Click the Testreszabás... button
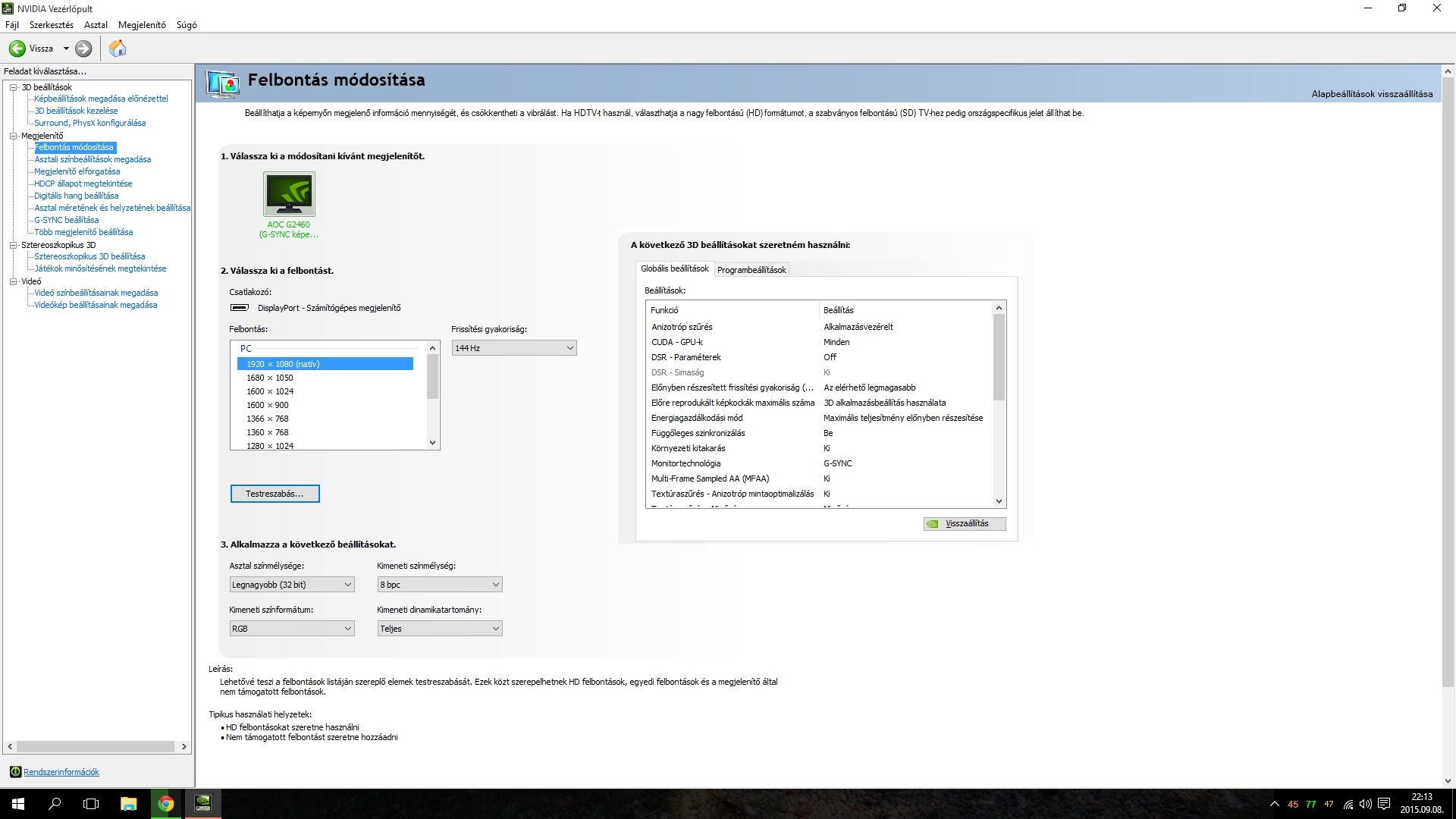The image size is (1456, 819). pyautogui.click(x=275, y=494)
